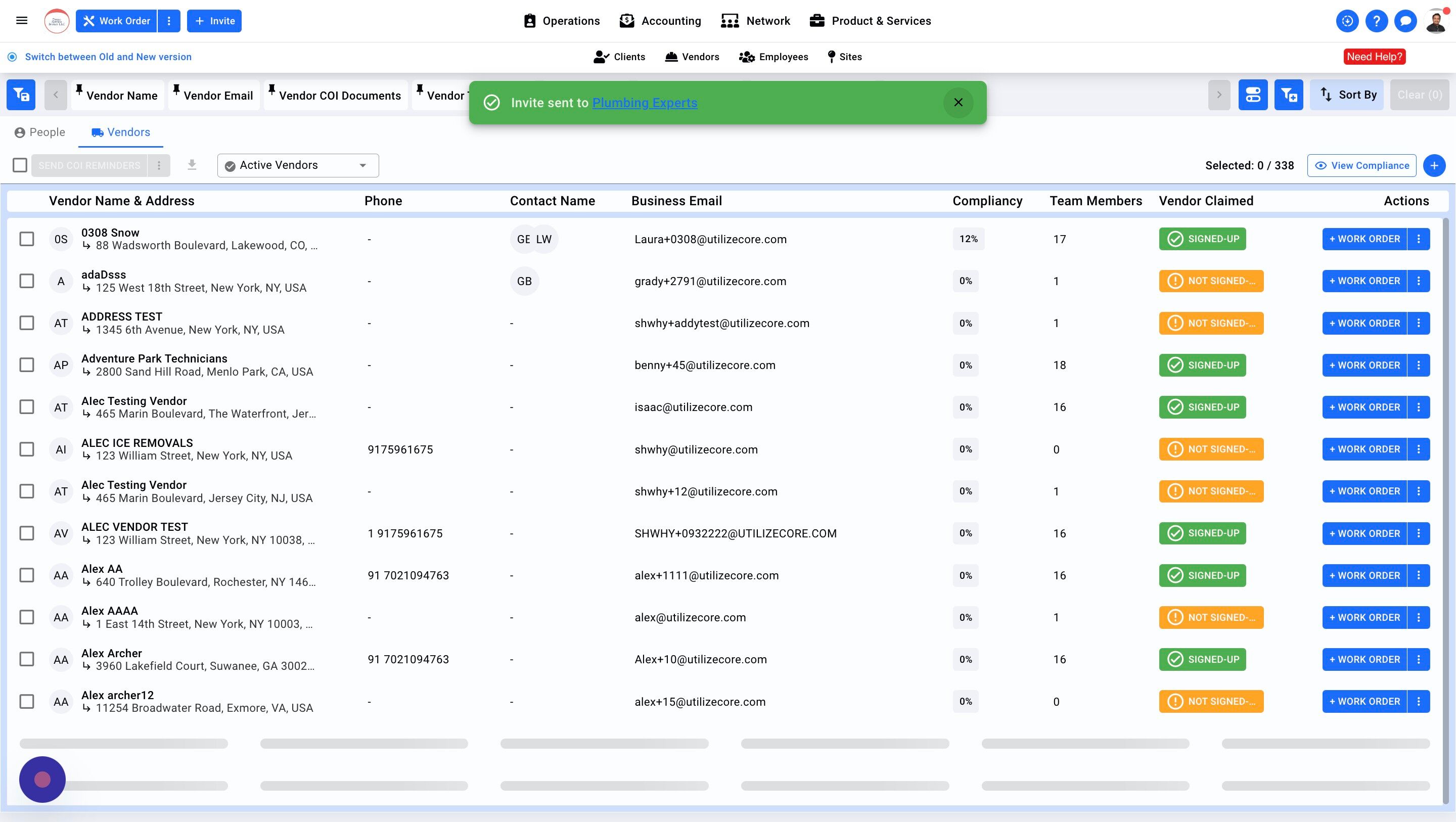This screenshot has width=1456, height=822.
Task: Open the hamburger main menu
Action: click(x=21, y=21)
